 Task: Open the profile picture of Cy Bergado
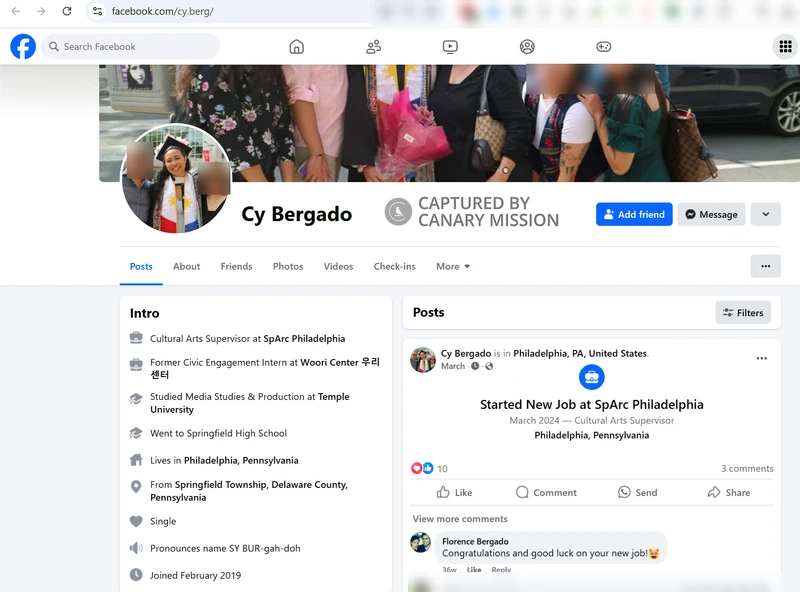tap(176, 178)
